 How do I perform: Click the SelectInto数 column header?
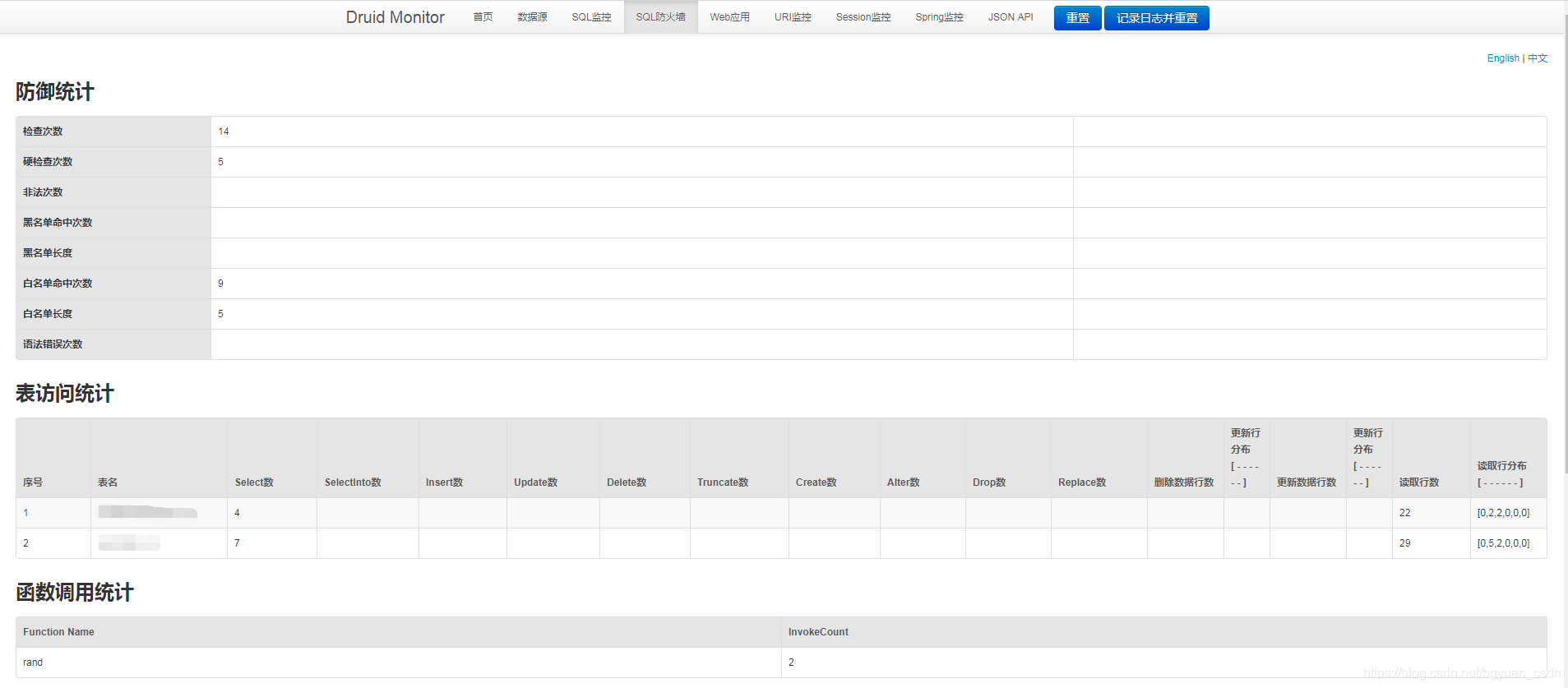[353, 483]
